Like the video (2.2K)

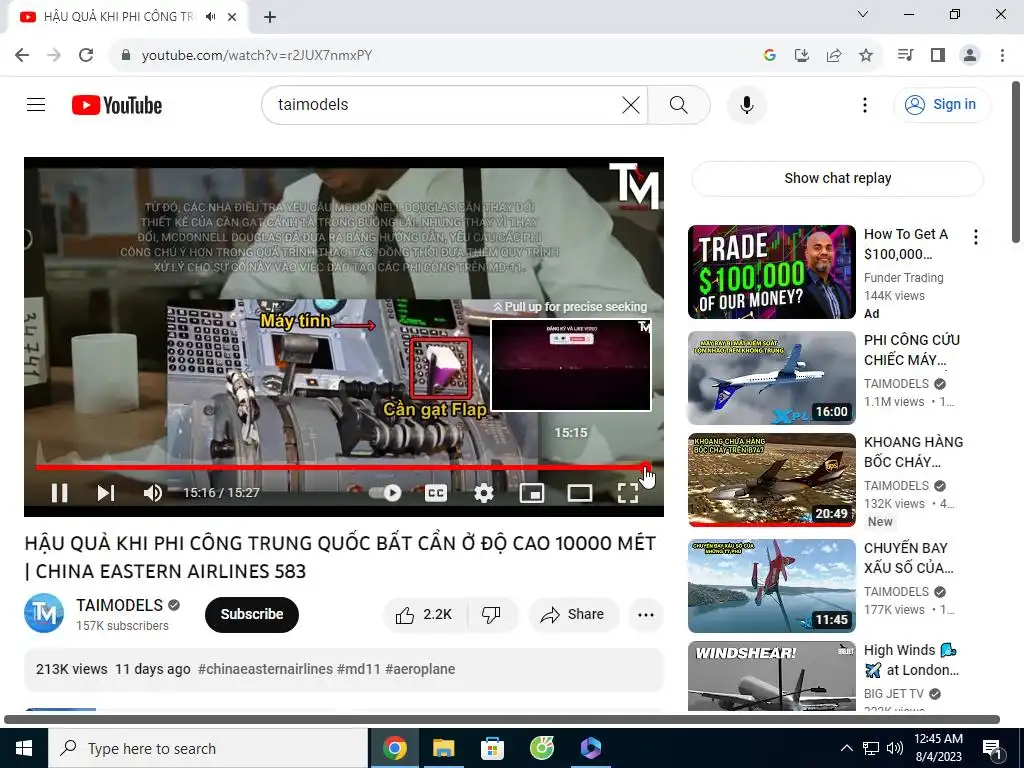click(x=424, y=614)
